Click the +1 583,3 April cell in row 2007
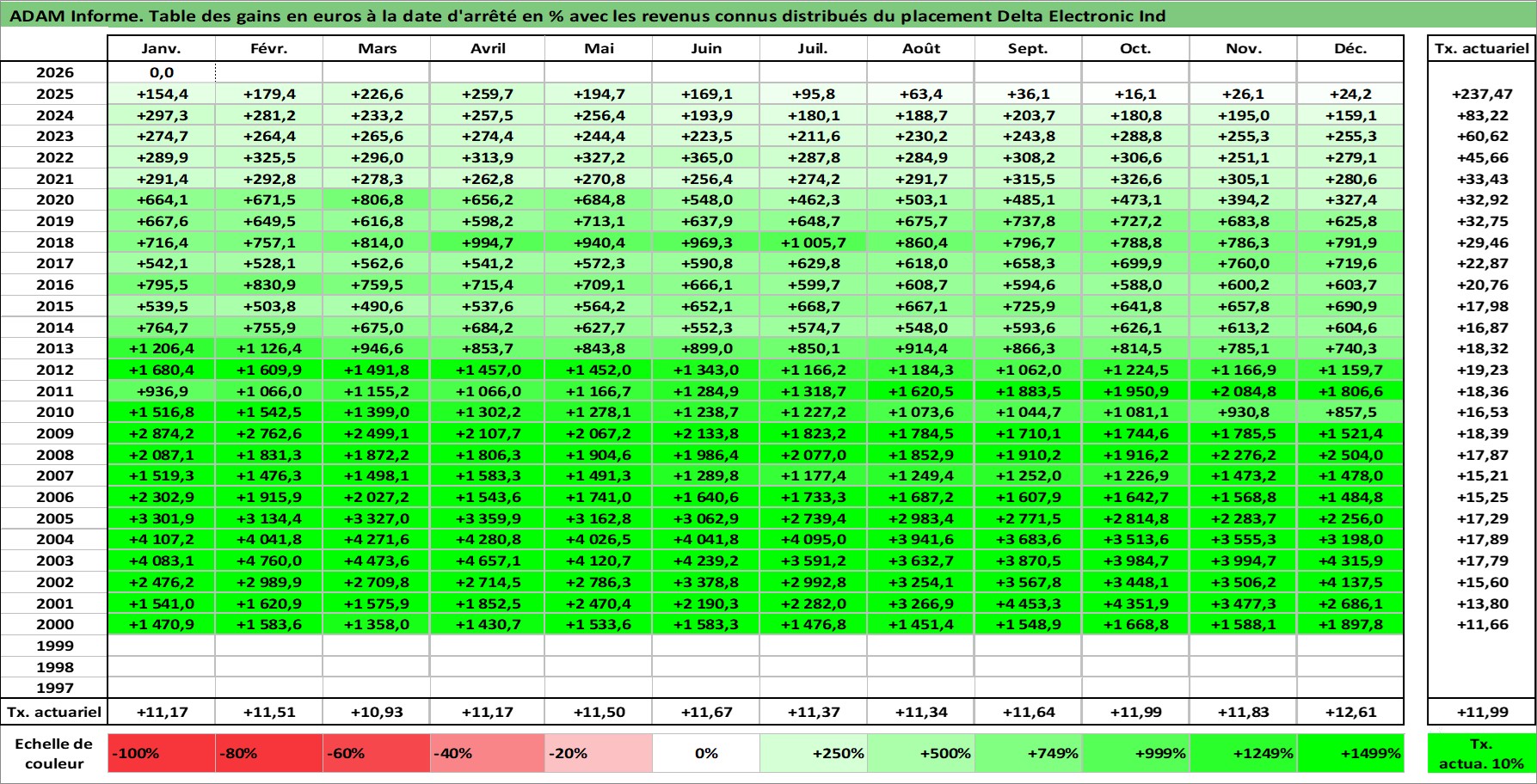 pyautogui.click(x=488, y=475)
